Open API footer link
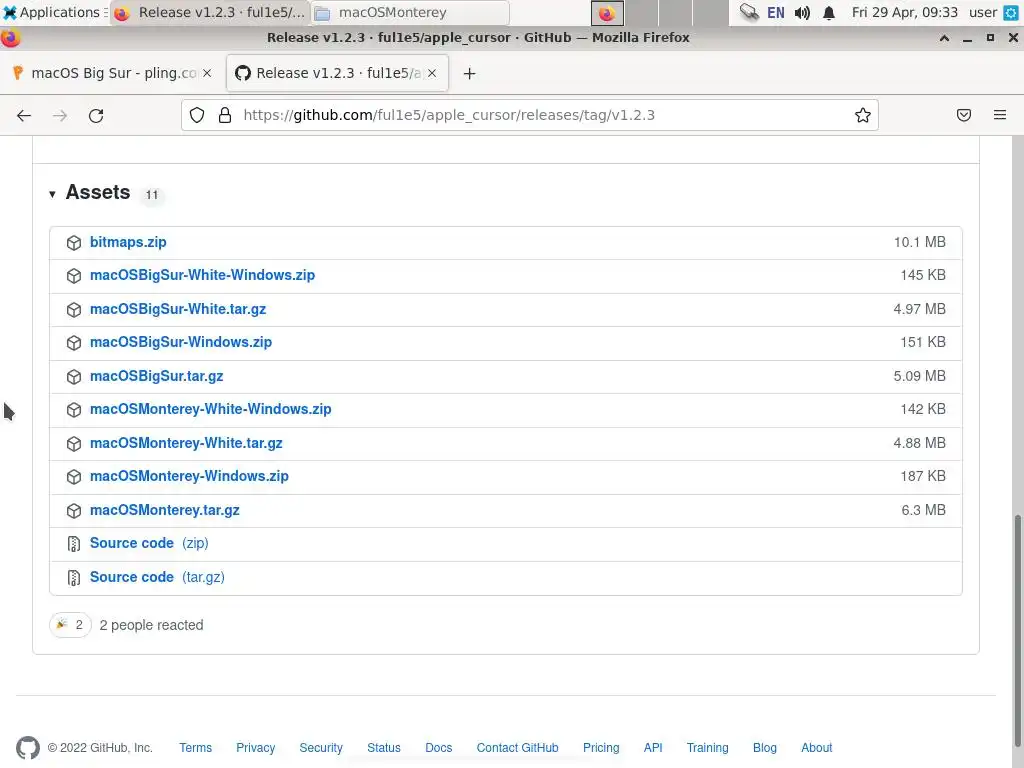This screenshot has height=768, width=1024. tap(653, 748)
